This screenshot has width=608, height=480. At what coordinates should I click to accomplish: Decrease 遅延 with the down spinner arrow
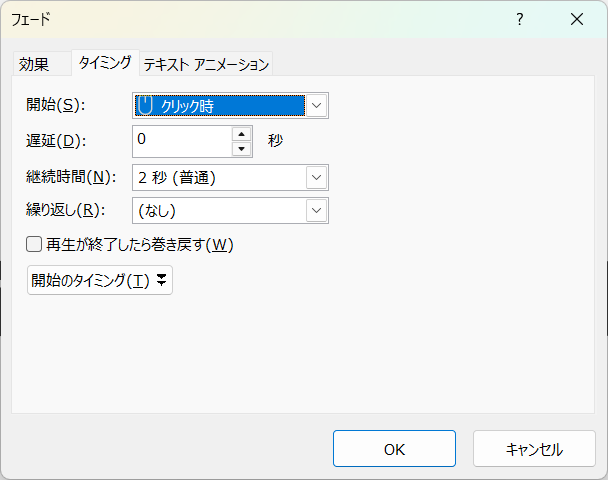[x=242, y=148]
